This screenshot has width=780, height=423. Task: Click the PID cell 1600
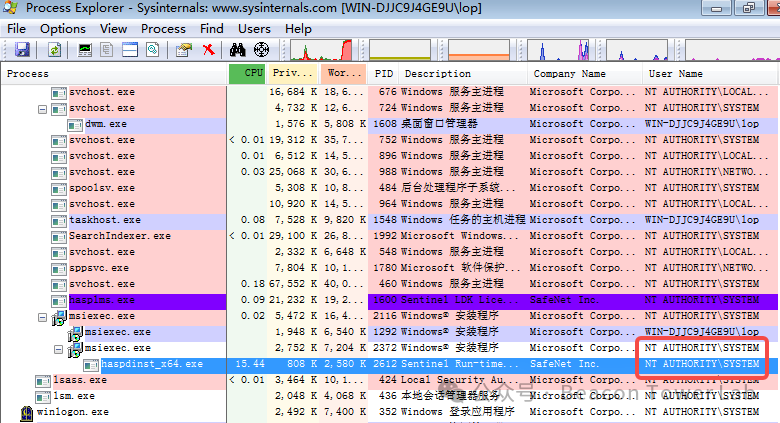(385, 300)
